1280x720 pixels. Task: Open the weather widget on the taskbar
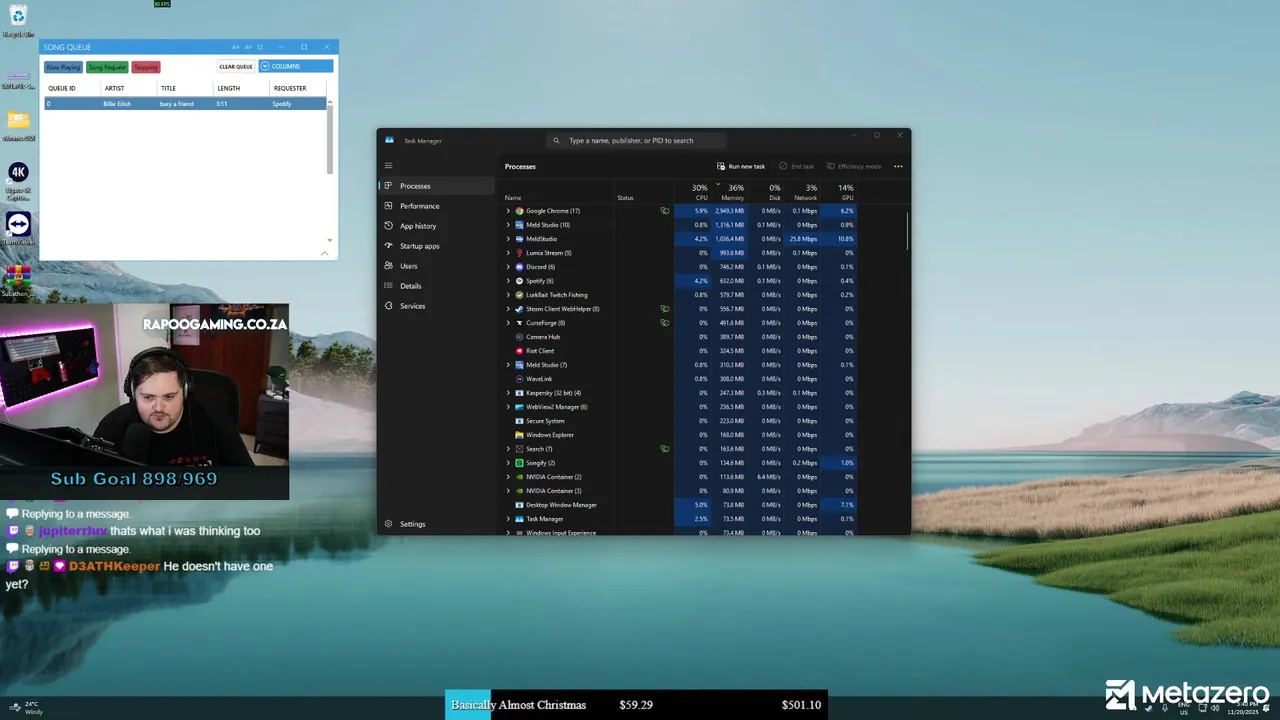[x=26, y=708]
